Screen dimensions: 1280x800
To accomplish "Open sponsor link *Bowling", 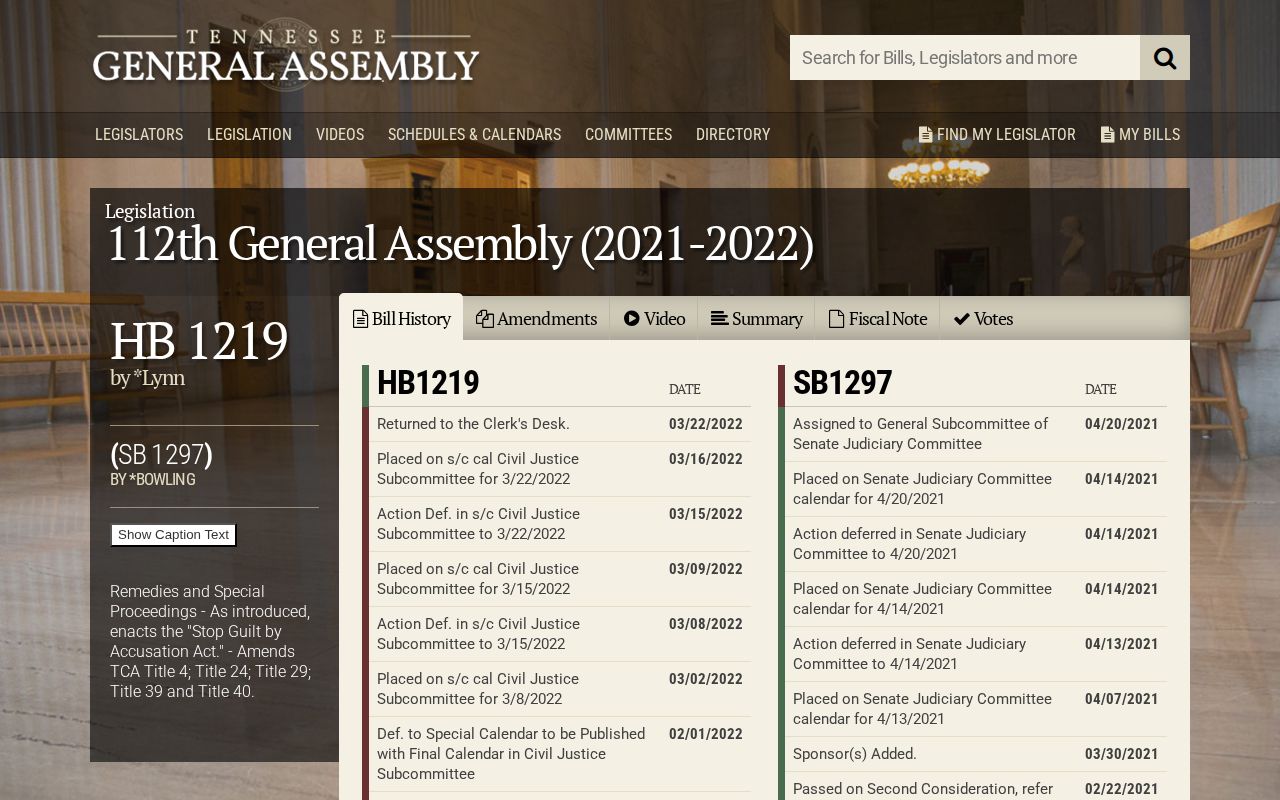I will (162, 480).
